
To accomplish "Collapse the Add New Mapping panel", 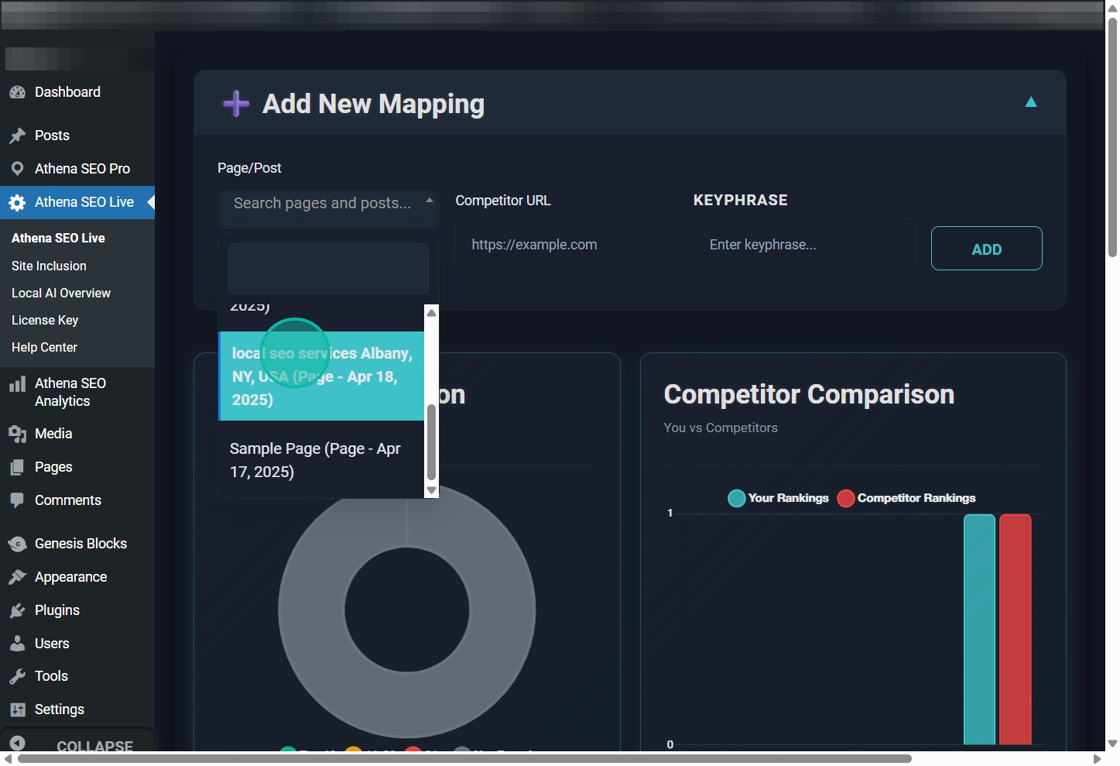I will (1030, 102).
